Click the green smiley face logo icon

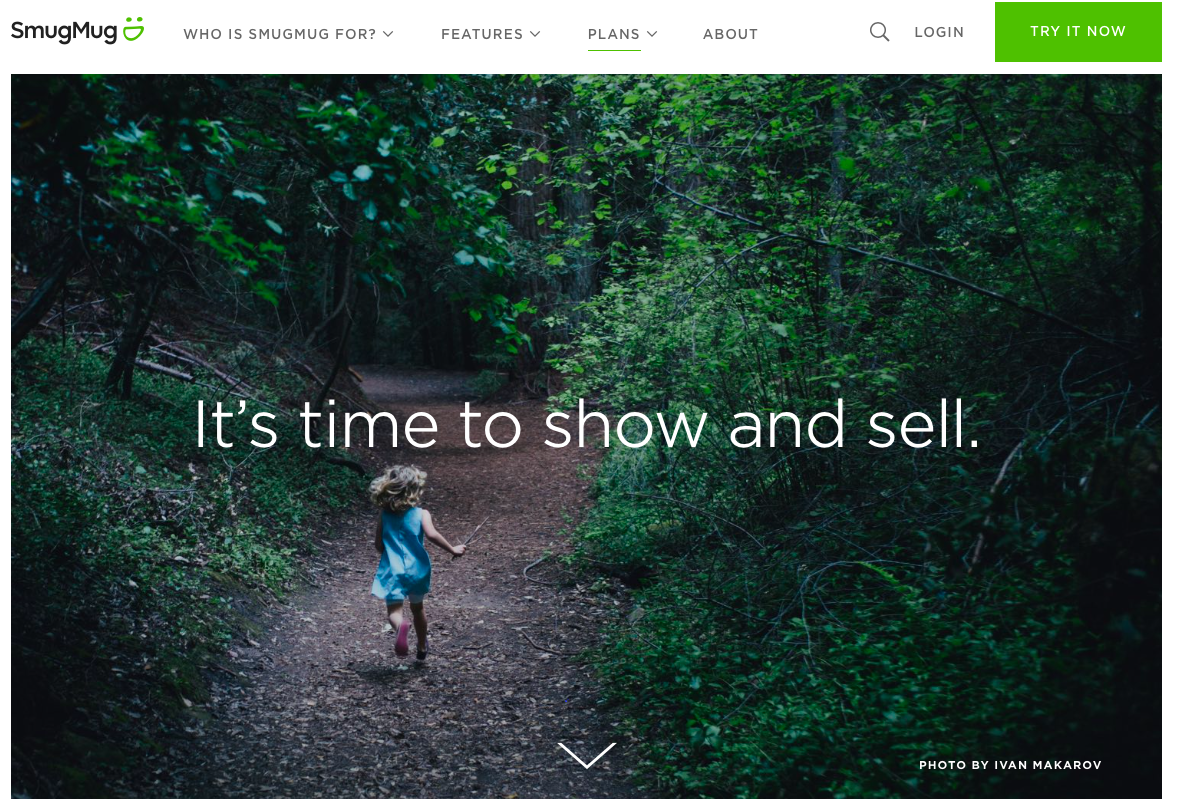point(134,29)
